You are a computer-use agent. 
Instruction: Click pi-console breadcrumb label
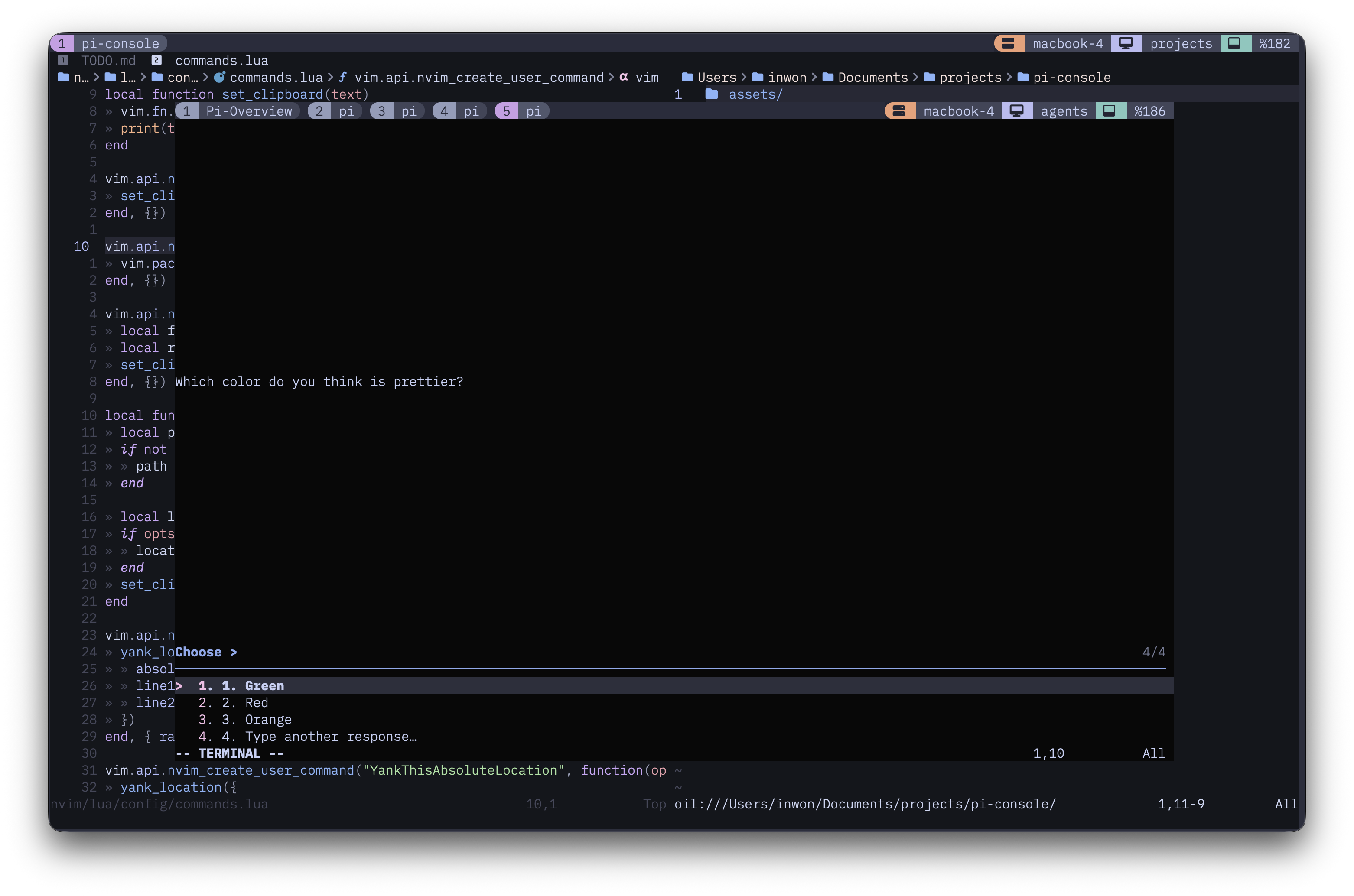pyautogui.click(x=1072, y=77)
